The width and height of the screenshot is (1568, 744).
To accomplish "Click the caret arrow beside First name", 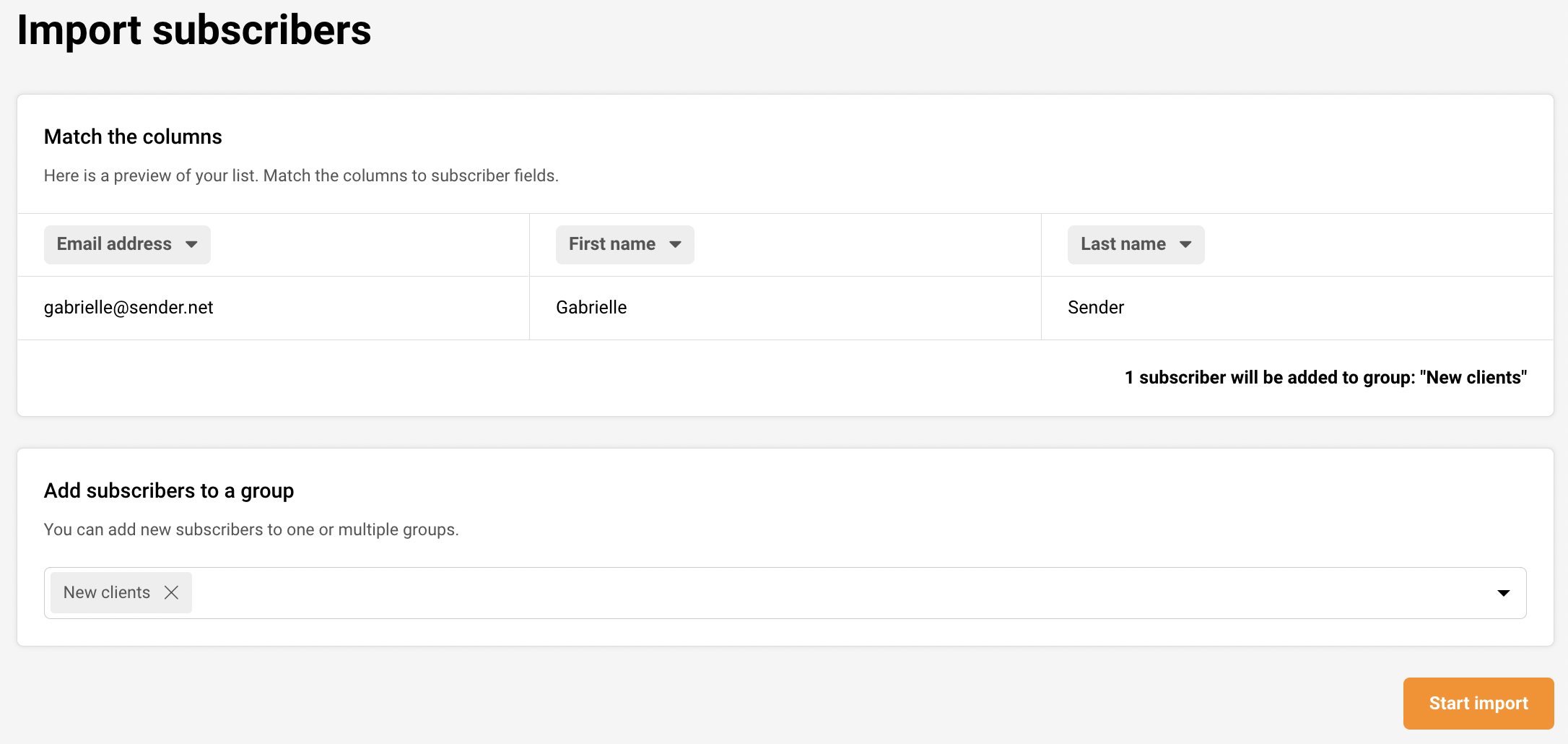I will [x=675, y=244].
